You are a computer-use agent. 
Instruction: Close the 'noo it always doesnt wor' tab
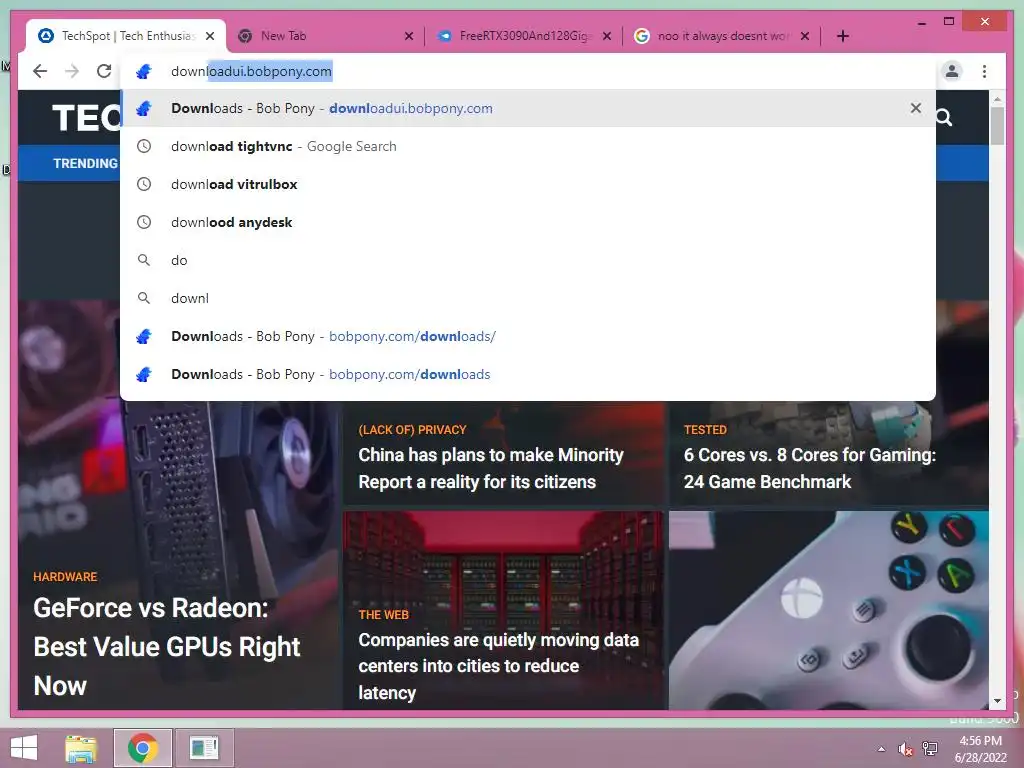[805, 36]
